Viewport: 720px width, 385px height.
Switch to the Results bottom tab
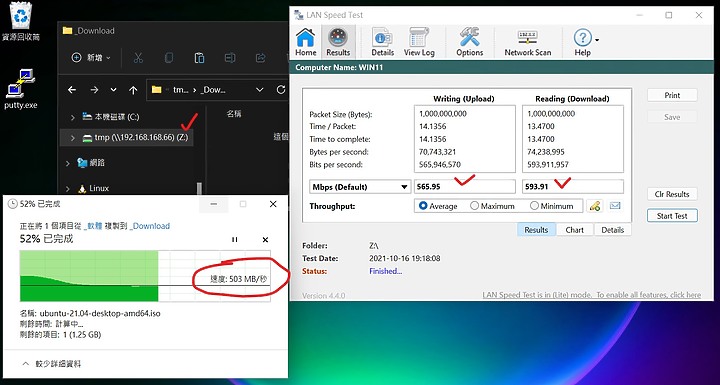tap(536, 230)
